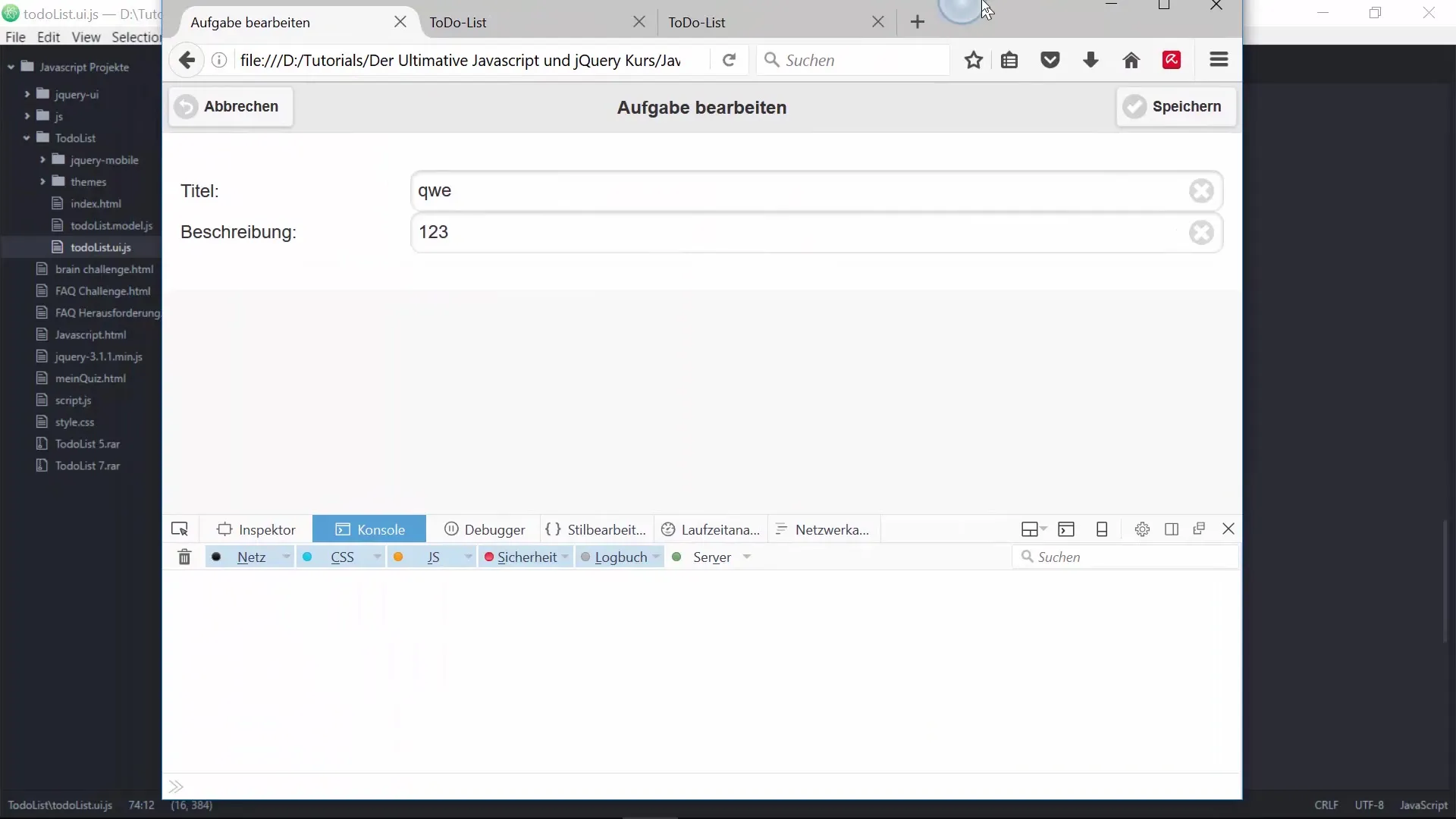
Task: Focus the console filter Suchen field
Action: tap(1125, 557)
